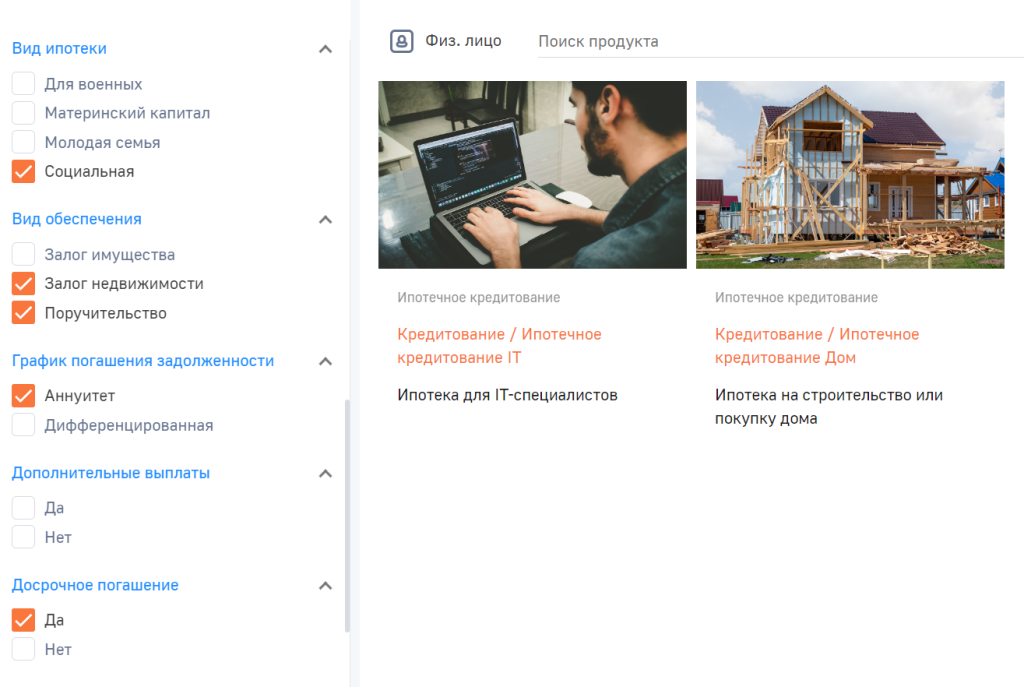Image resolution: width=1024 pixels, height=687 pixels.
Task: Tick the Молодая семья checkbox
Action: pos(24,142)
